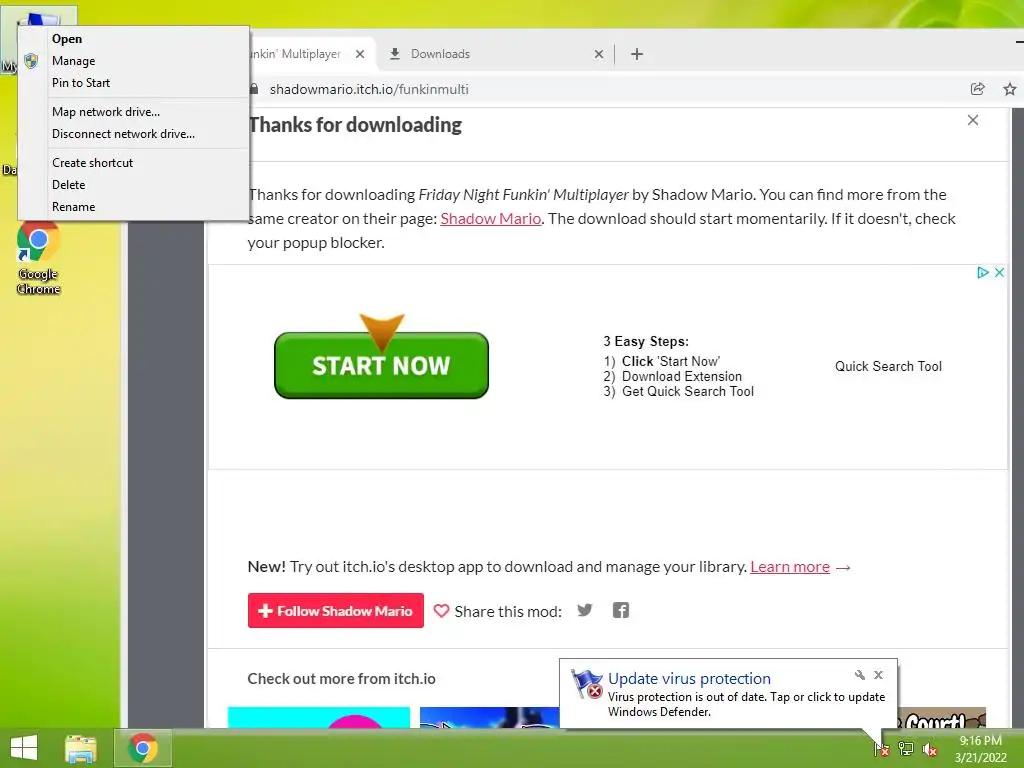Screen dimensions: 1024x768
Task: Click the shield icon beside Manage
Action: [31, 61]
